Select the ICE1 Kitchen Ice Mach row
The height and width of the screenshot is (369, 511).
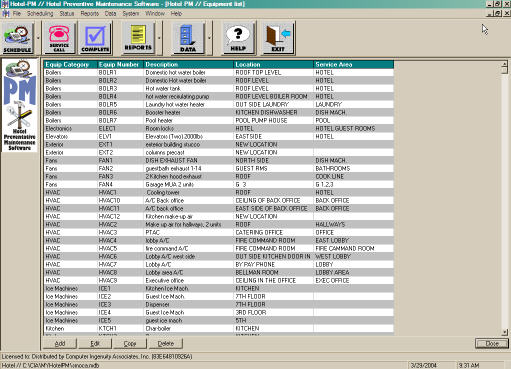219,288
